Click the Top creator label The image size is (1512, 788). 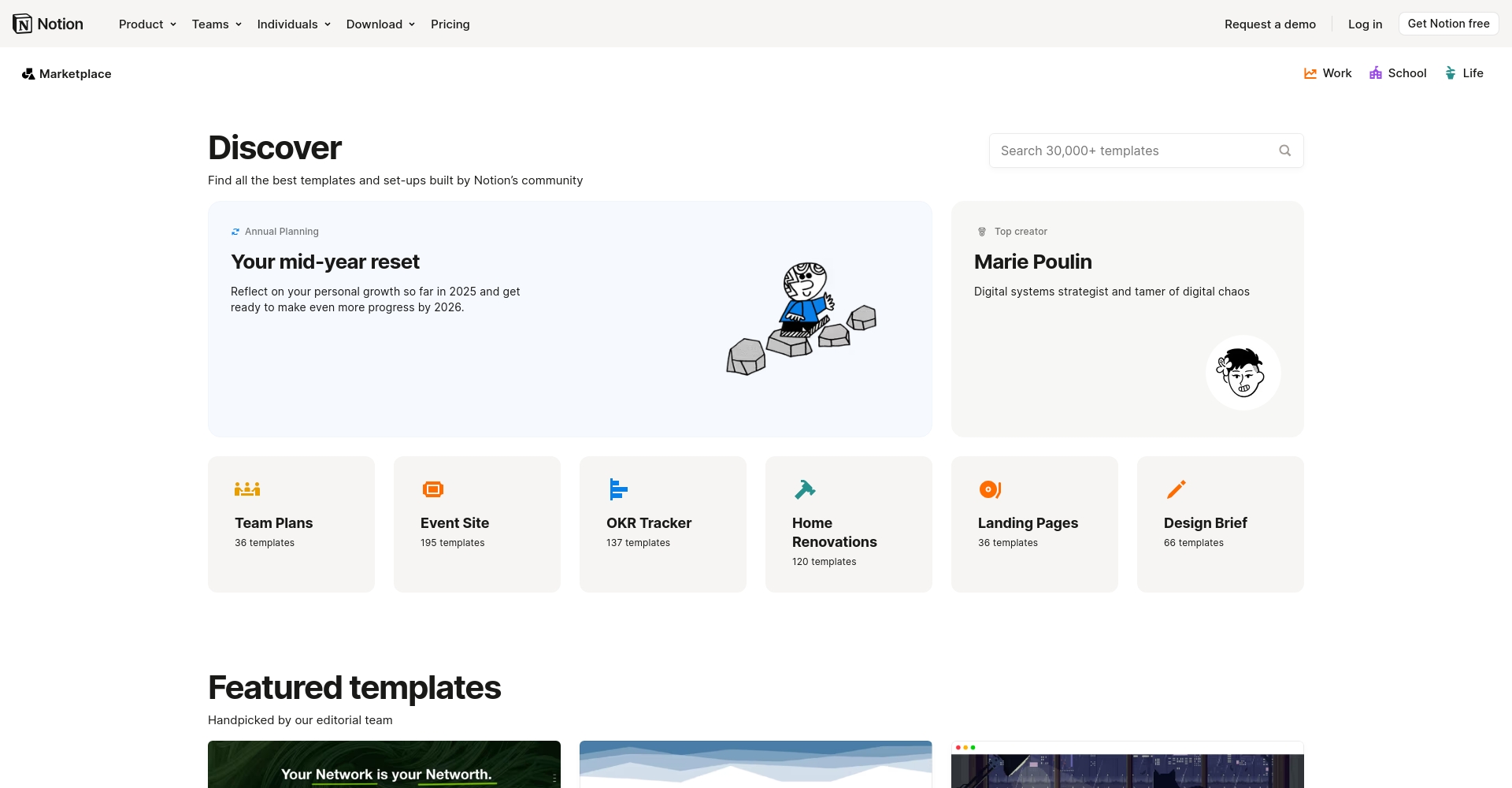tap(1021, 232)
